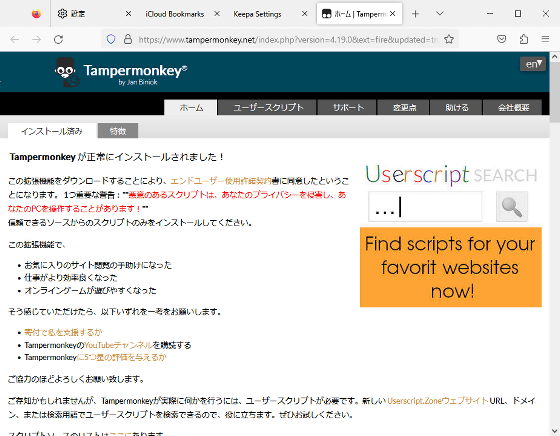Go forward to next page

[36, 39]
